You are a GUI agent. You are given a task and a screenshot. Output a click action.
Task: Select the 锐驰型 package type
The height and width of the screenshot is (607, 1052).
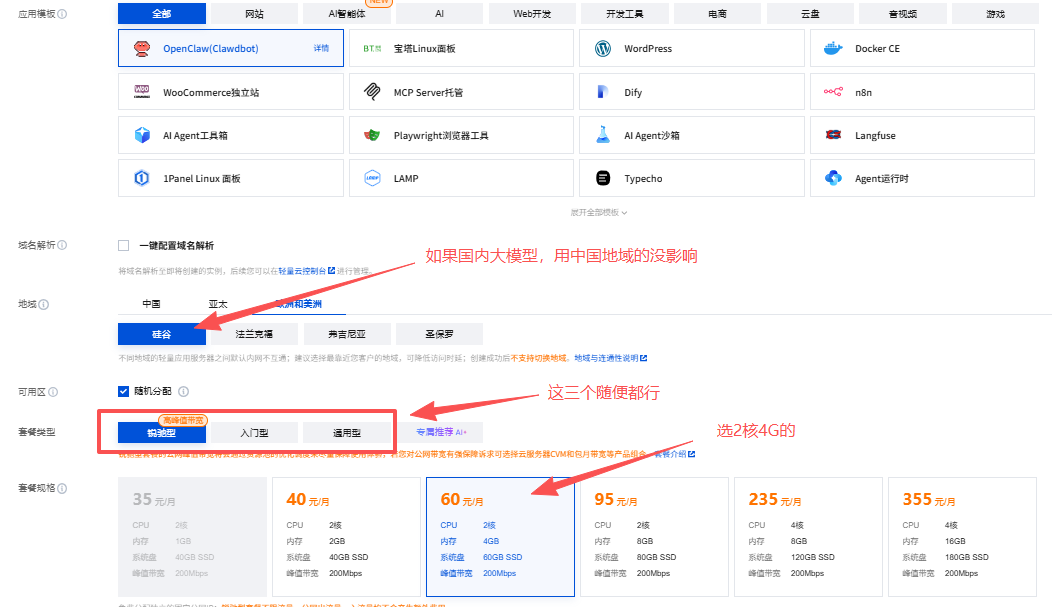162,433
